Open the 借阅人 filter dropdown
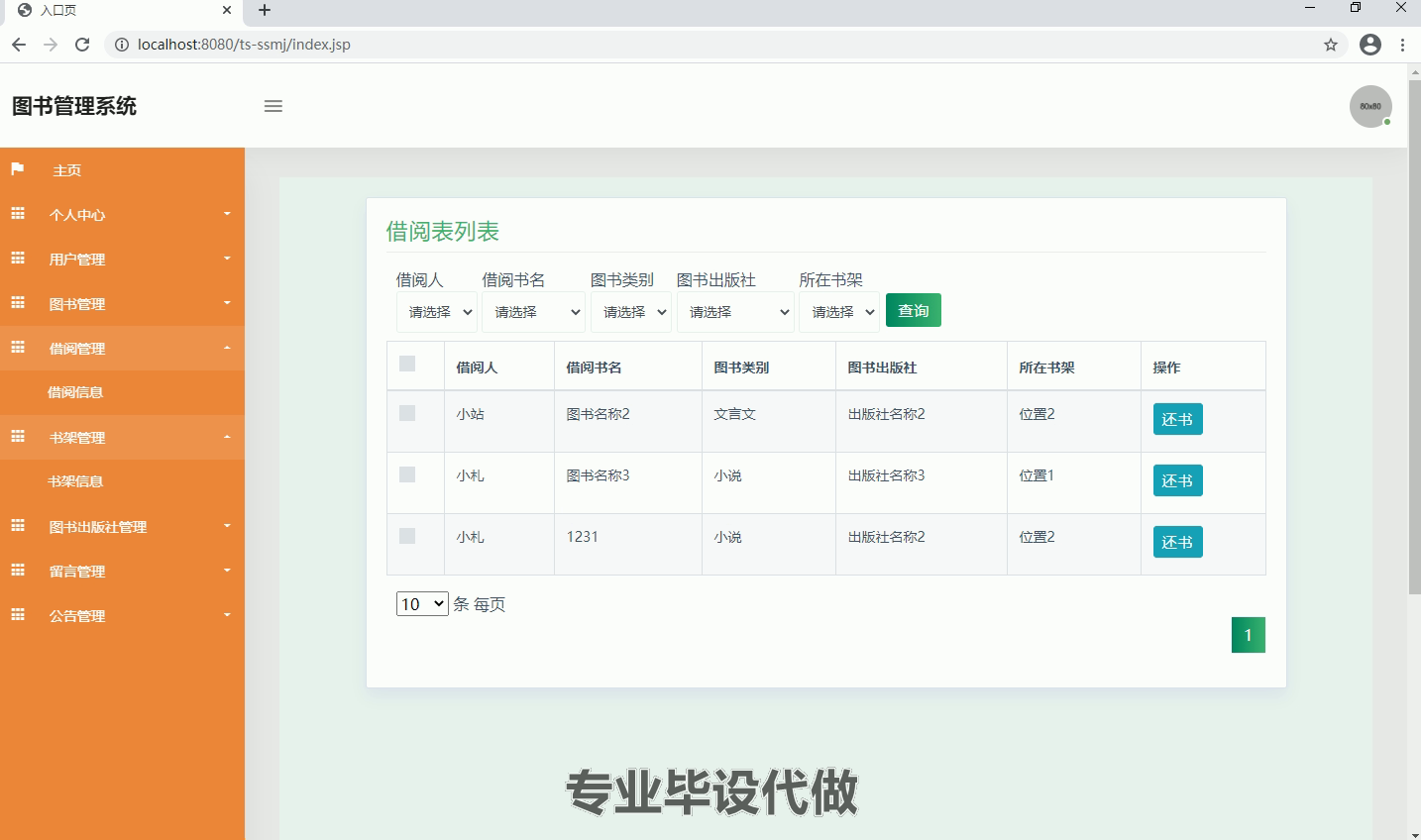Image resolution: width=1421 pixels, height=840 pixels. (x=437, y=312)
